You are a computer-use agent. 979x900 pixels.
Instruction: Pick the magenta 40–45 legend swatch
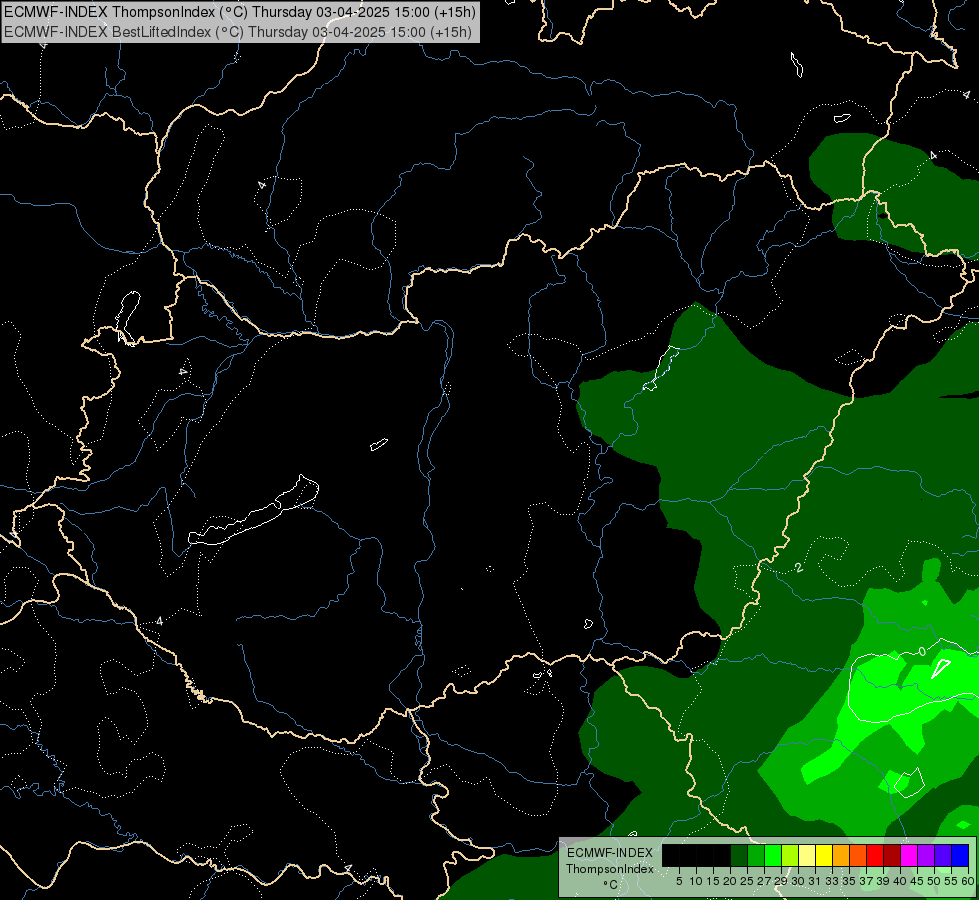pos(909,855)
